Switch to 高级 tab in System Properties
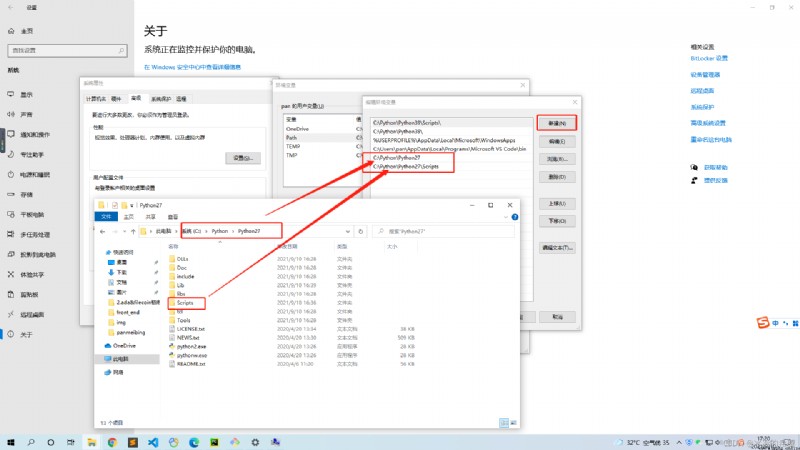The width and height of the screenshot is (800, 450). [136, 98]
